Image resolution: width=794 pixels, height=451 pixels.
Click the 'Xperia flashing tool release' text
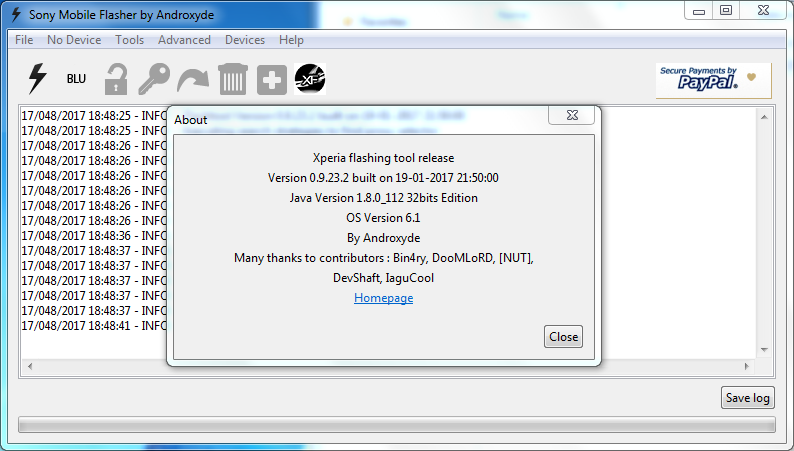[x=383, y=158]
